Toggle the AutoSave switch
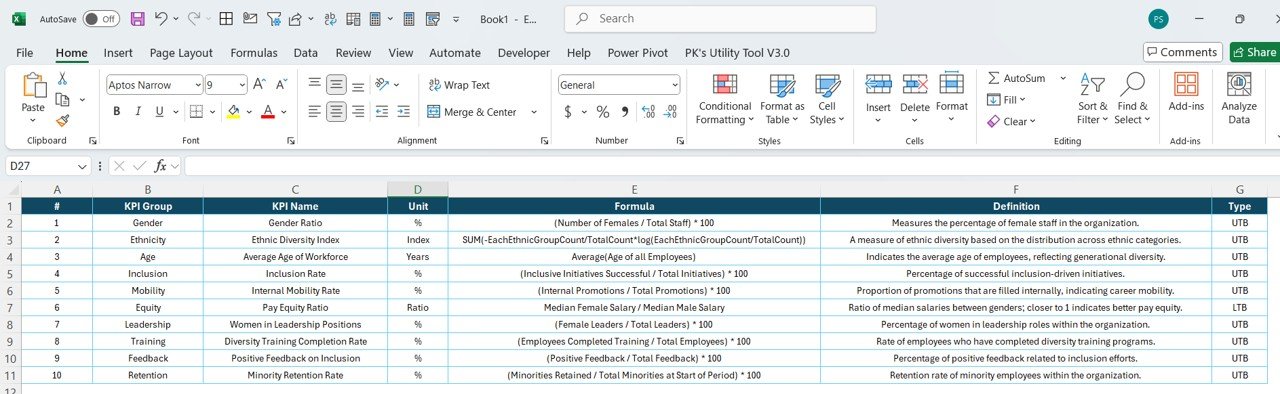Image resolution: width=1280 pixels, height=394 pixels. 101,19
